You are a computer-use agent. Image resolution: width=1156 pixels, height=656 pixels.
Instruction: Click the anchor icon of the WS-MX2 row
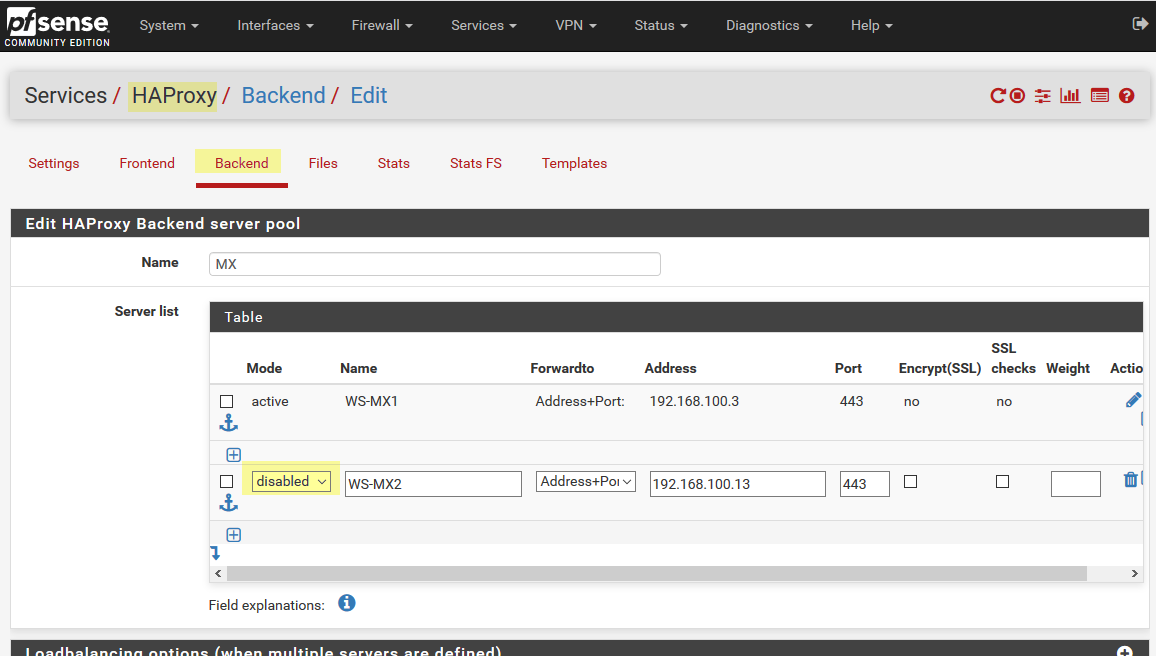[229, 503]
